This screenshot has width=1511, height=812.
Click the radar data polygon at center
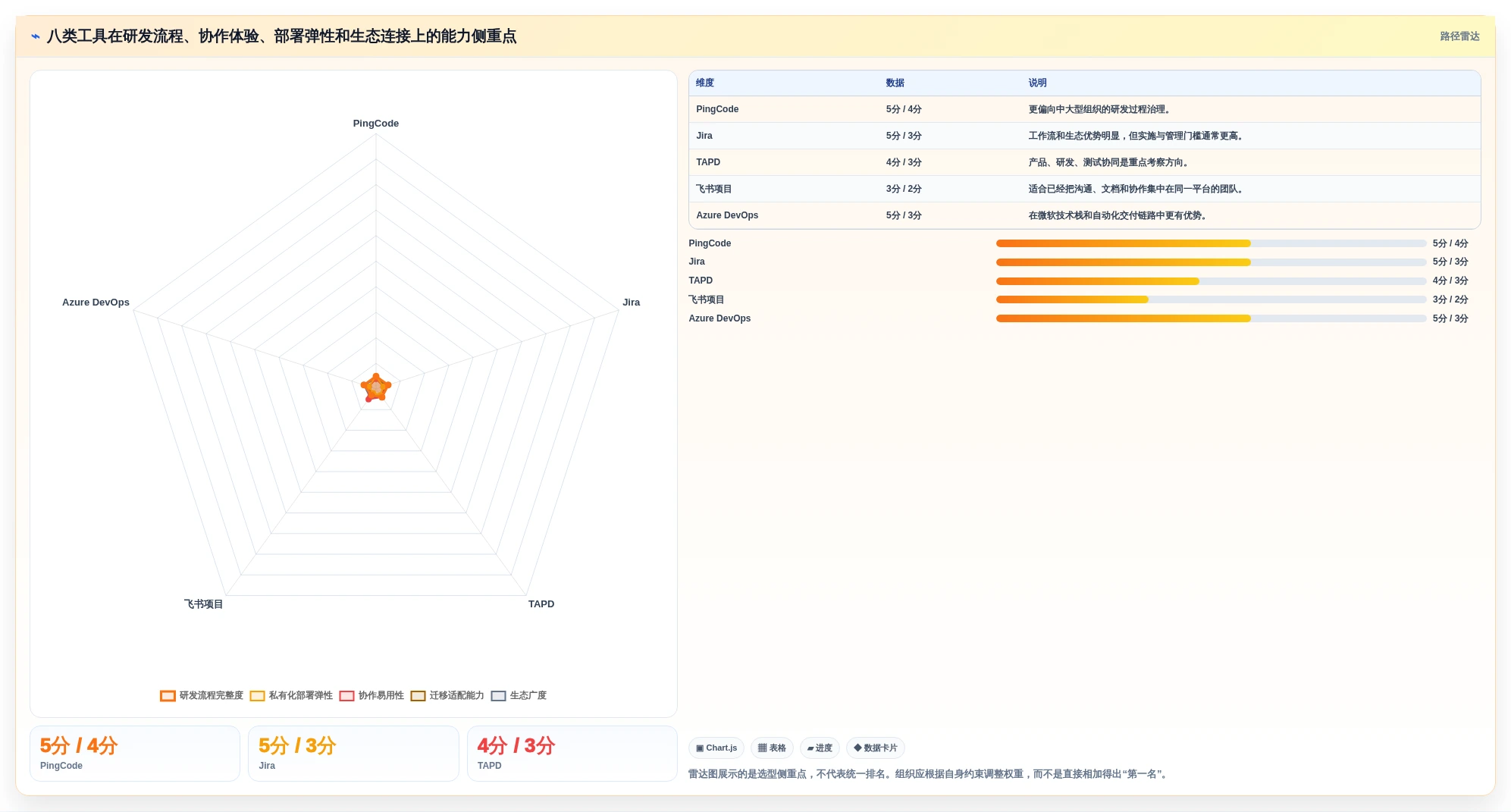tap(376, 387)
